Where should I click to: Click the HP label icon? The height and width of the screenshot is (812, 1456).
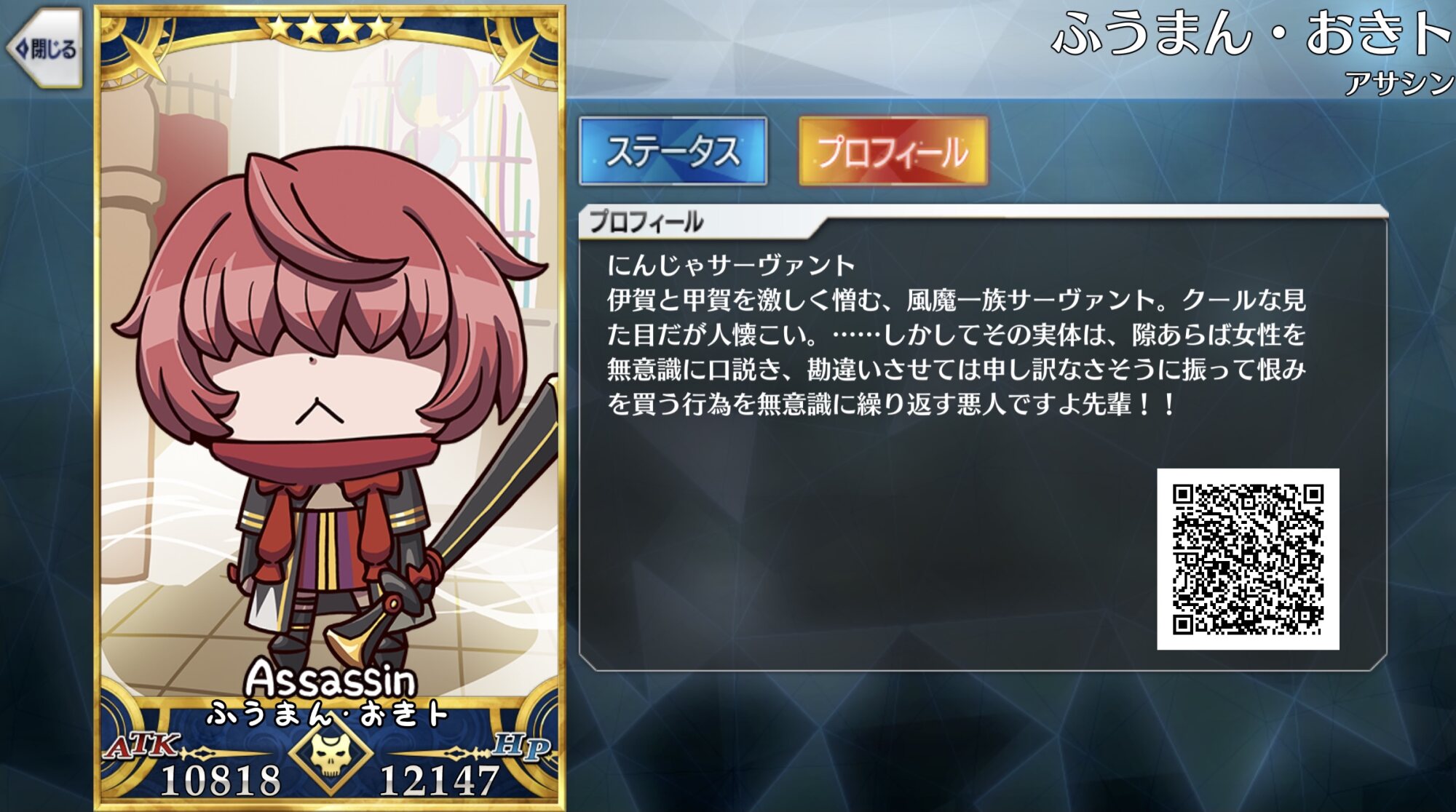click(521, 747)
